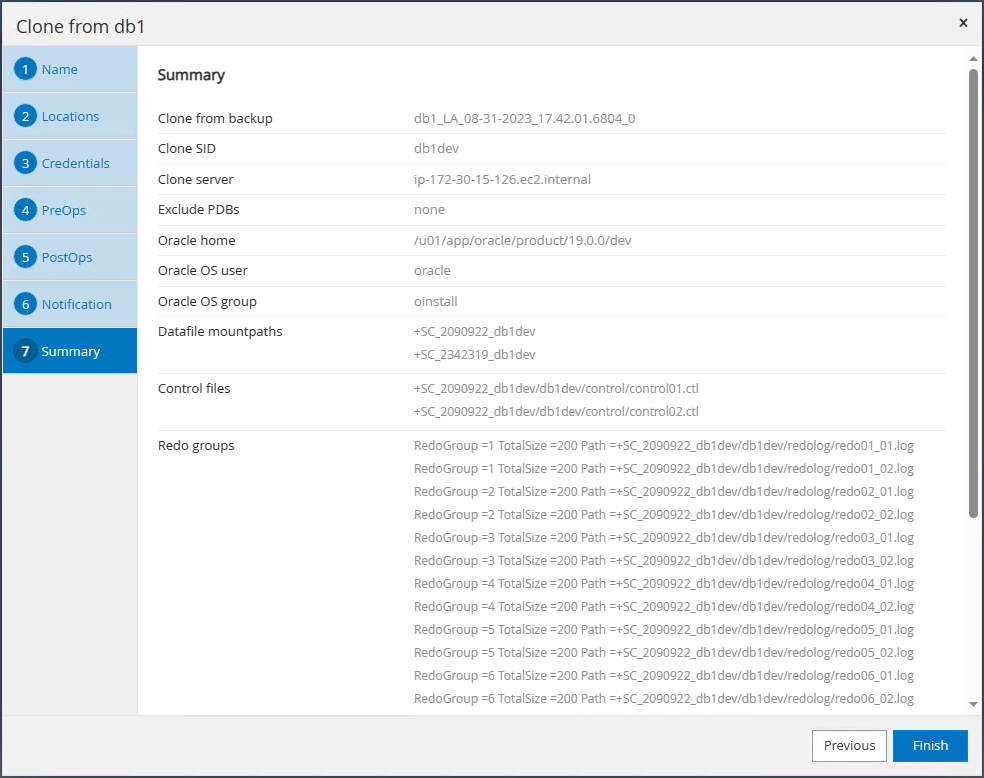Screen dimensions: 984x778
Task: Click the step 4 number circle
Action: coord(26,211)
